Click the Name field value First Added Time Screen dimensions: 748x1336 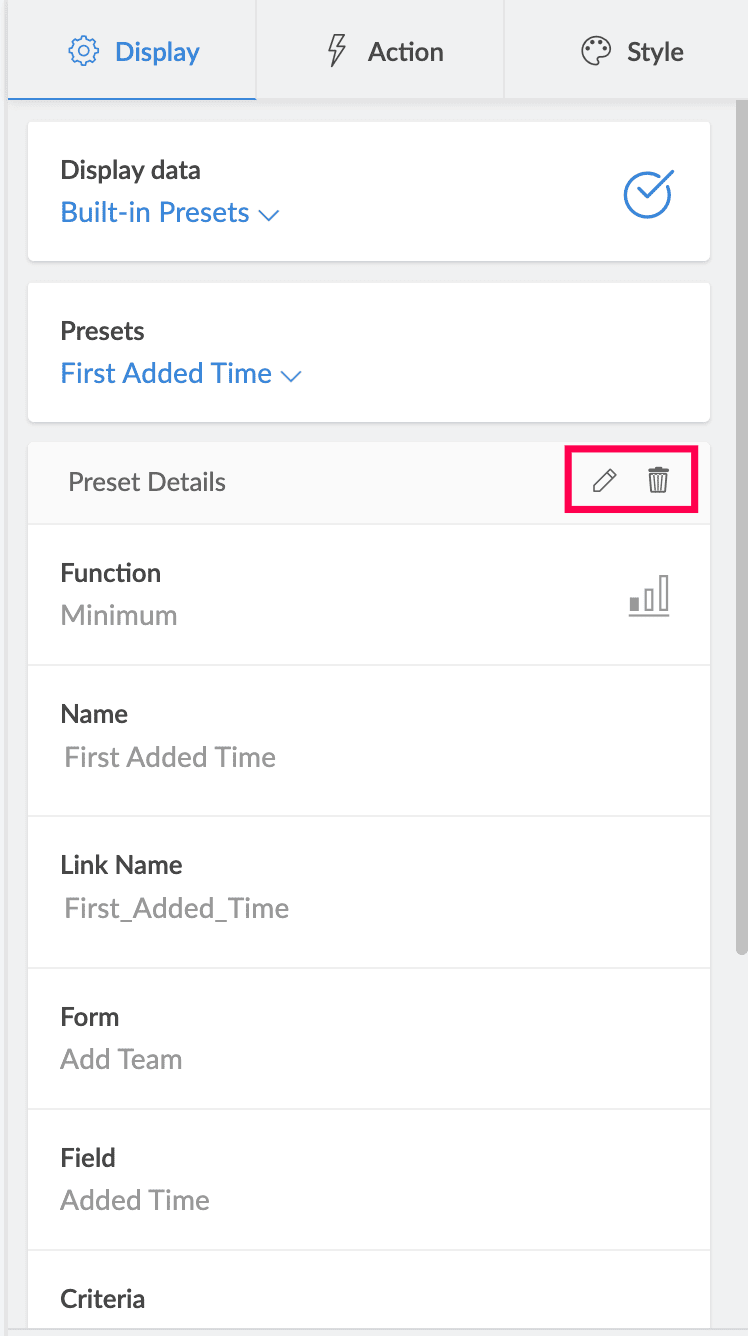tap(170, 757)
